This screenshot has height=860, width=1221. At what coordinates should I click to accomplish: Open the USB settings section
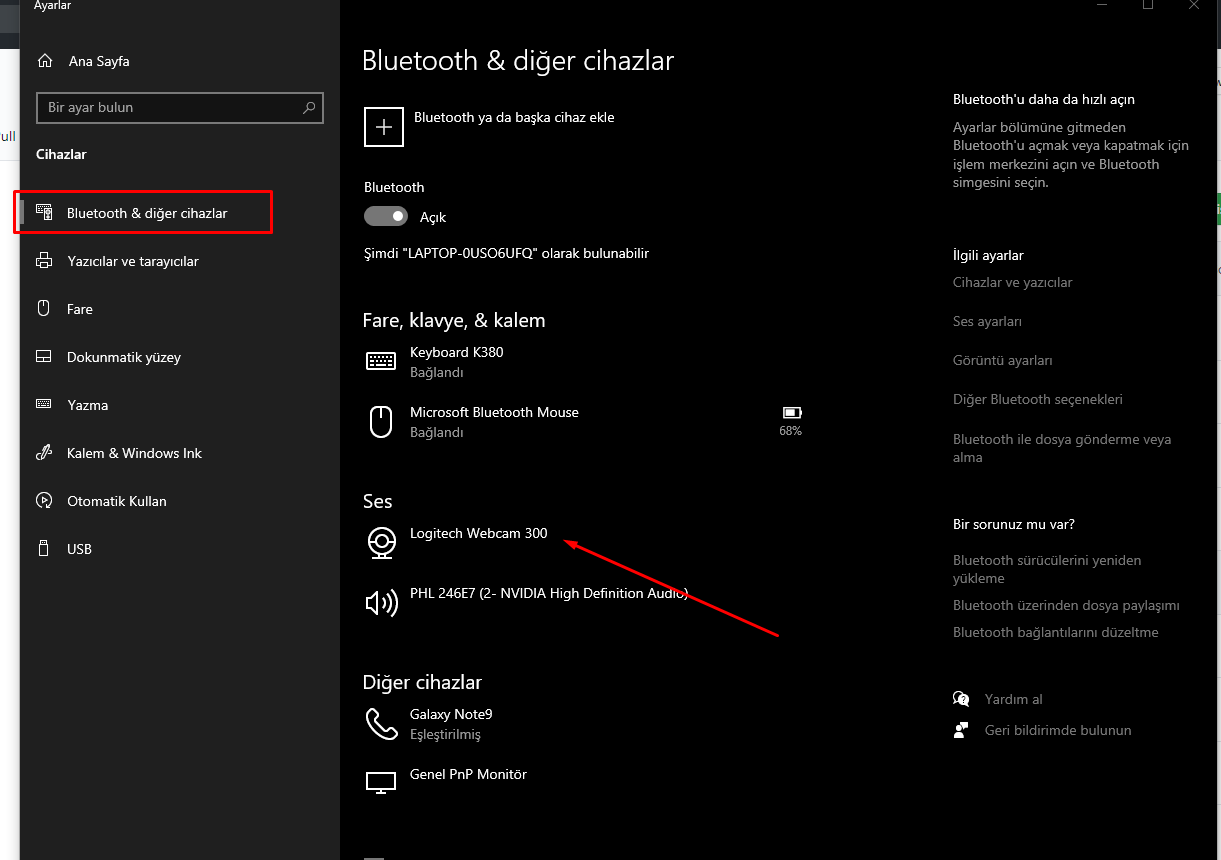click(79, 549)
